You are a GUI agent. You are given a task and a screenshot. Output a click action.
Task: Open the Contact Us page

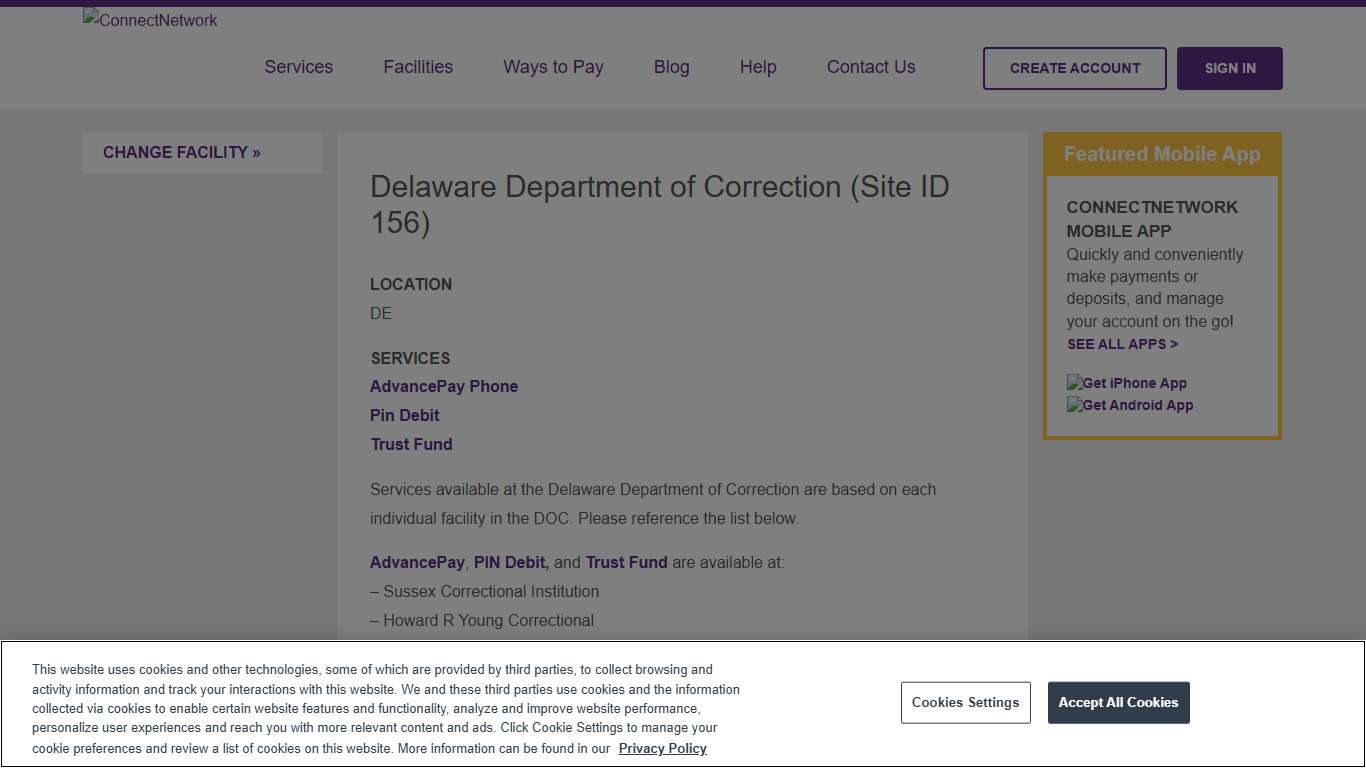pos(870,67)
